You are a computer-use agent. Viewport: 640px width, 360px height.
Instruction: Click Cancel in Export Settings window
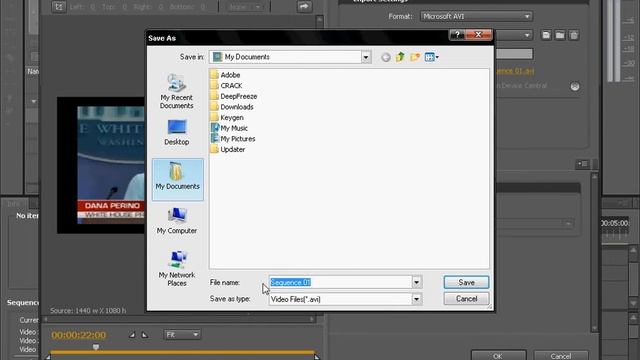(561, 355)
